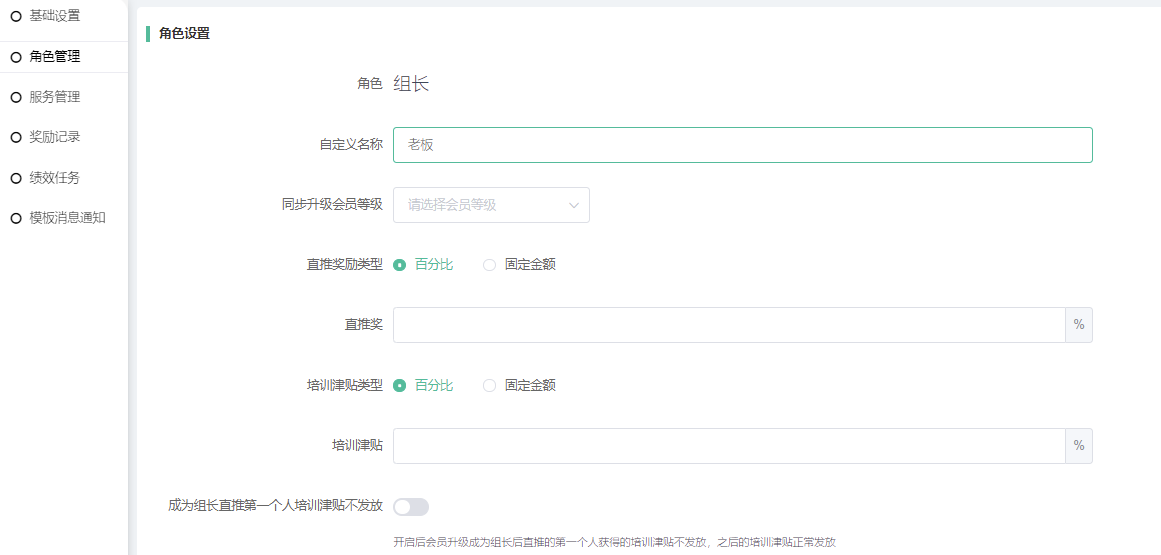Screen dimensions: 1161x555
Task: Choose 固定金额 for 培训津贴类型
Action: [x=490, y=385]
